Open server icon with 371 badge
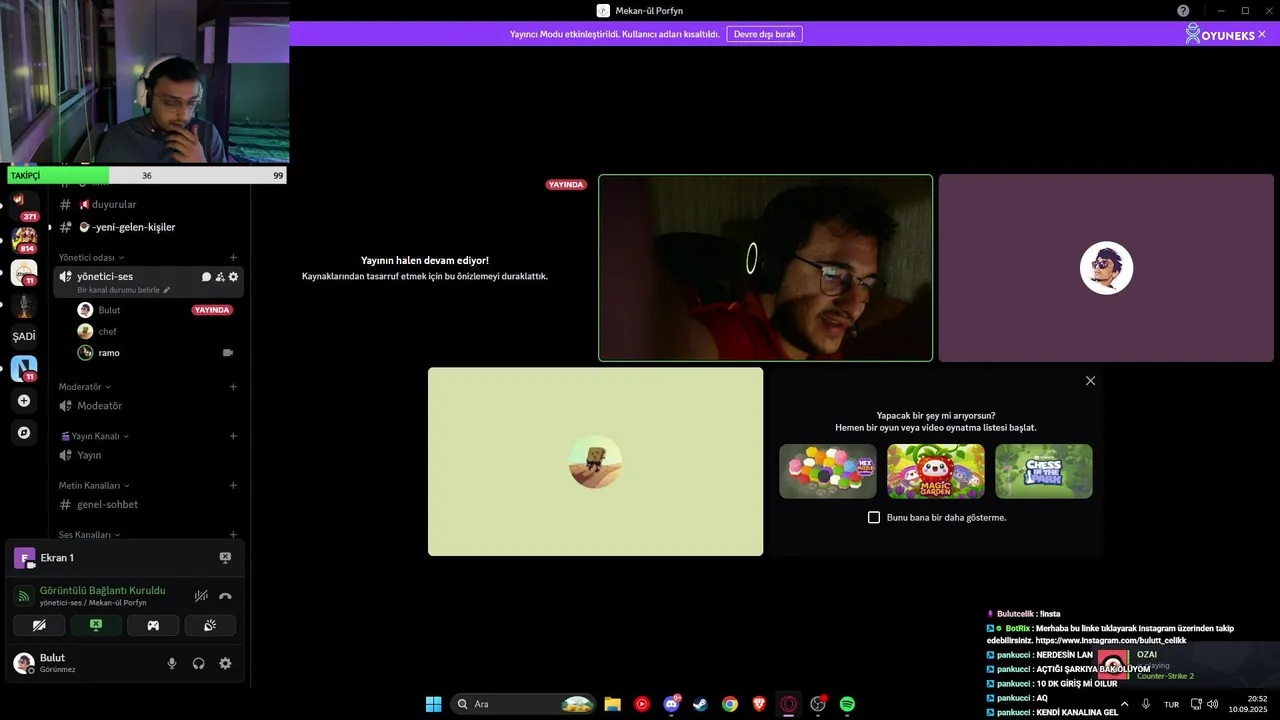Screen dimensions: 1280x720 point(24,206)
